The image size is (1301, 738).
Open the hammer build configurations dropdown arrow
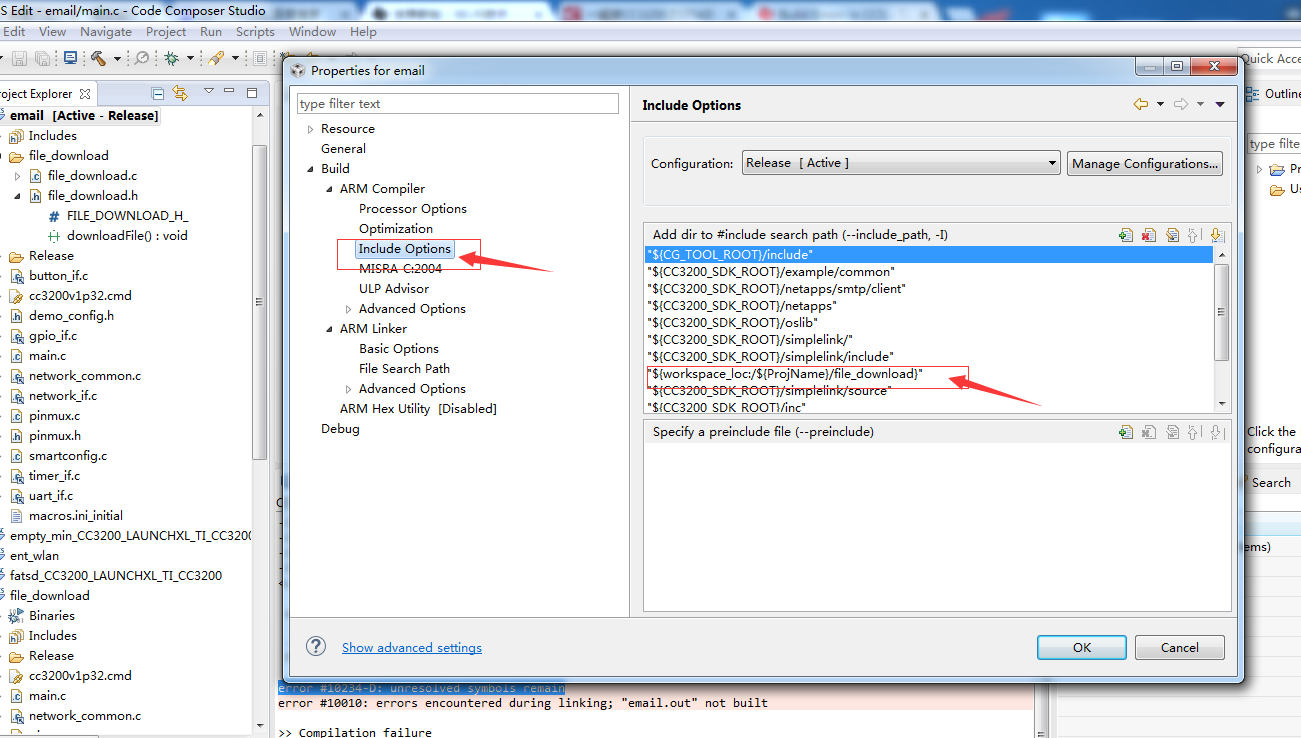click(x=116, y=58)
